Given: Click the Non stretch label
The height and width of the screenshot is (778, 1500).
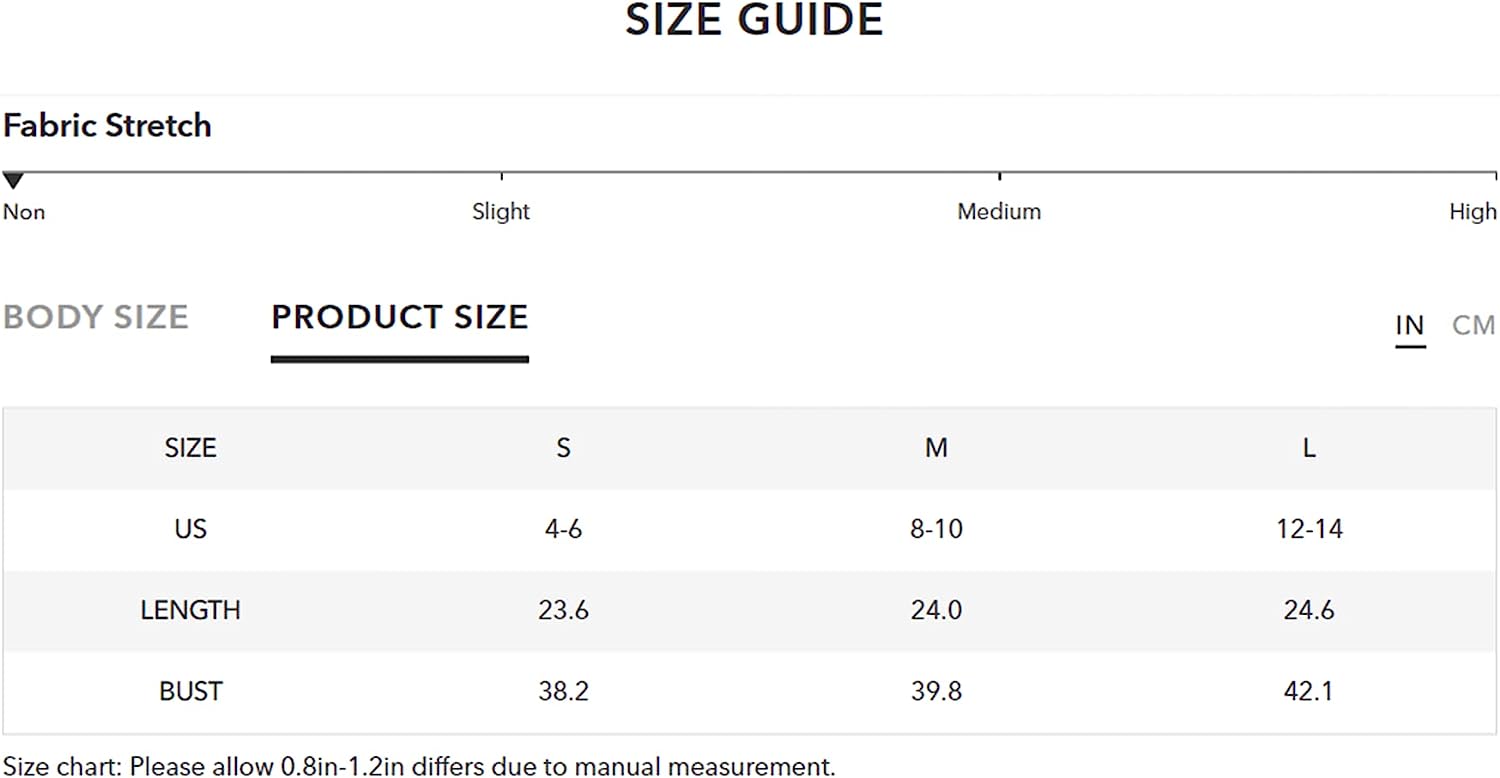Looking at the screenshot, I should point(24,212).
